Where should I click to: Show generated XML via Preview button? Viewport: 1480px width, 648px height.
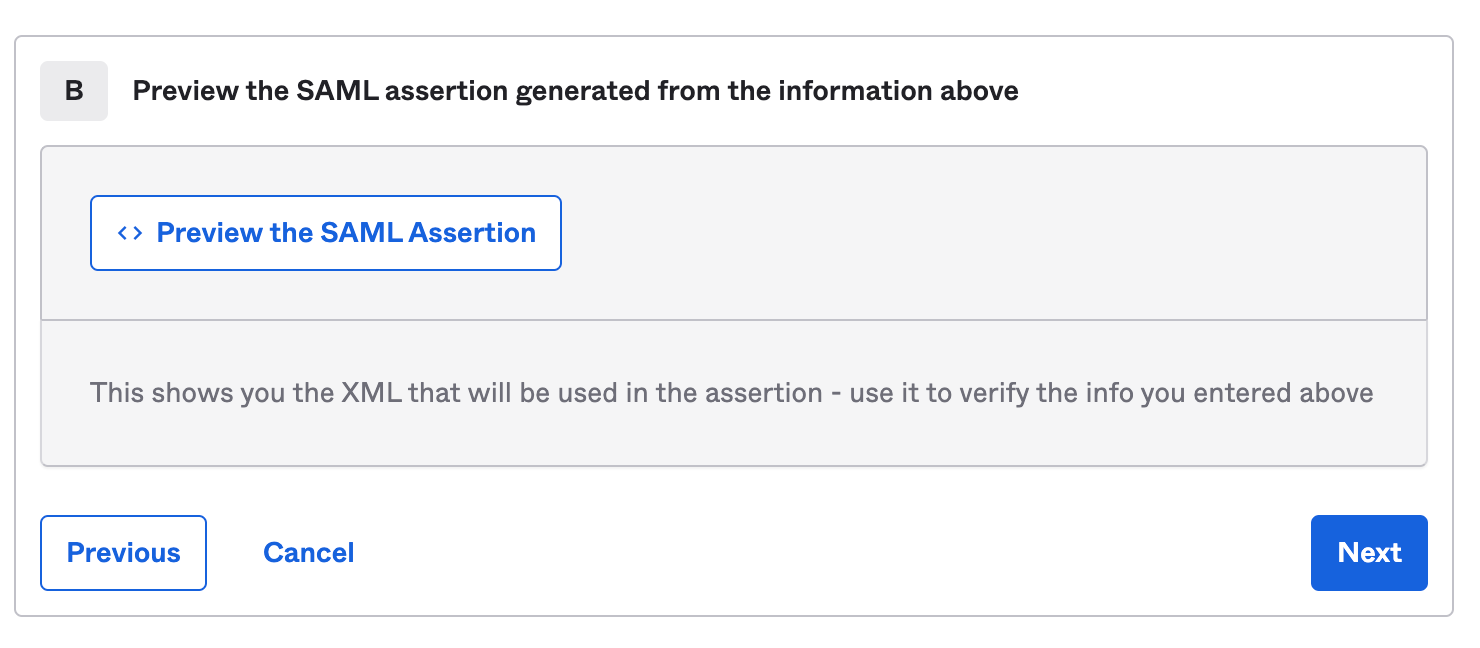(x=326, y=233)
